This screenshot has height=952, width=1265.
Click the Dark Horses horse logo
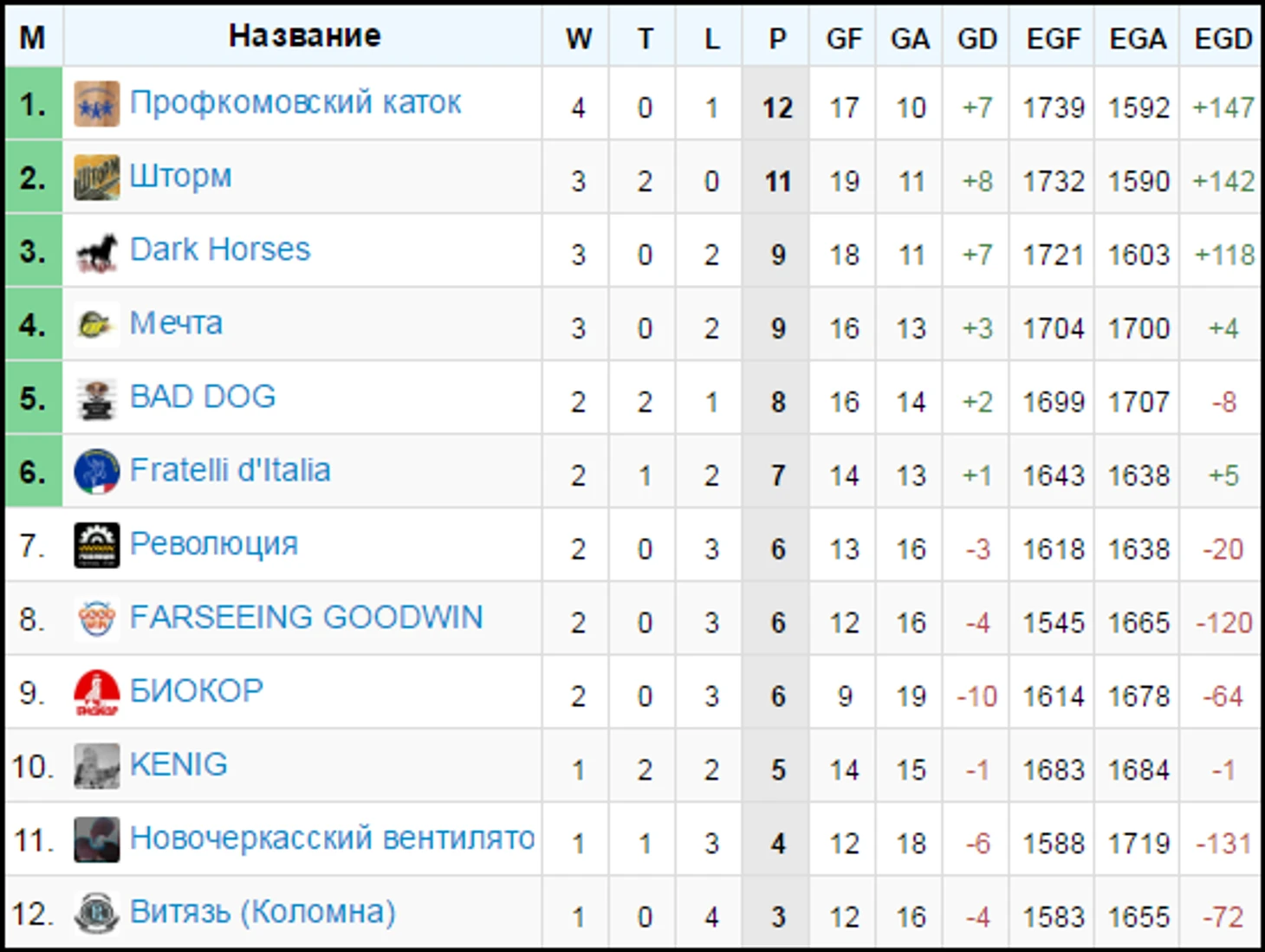tap(96, 251)
